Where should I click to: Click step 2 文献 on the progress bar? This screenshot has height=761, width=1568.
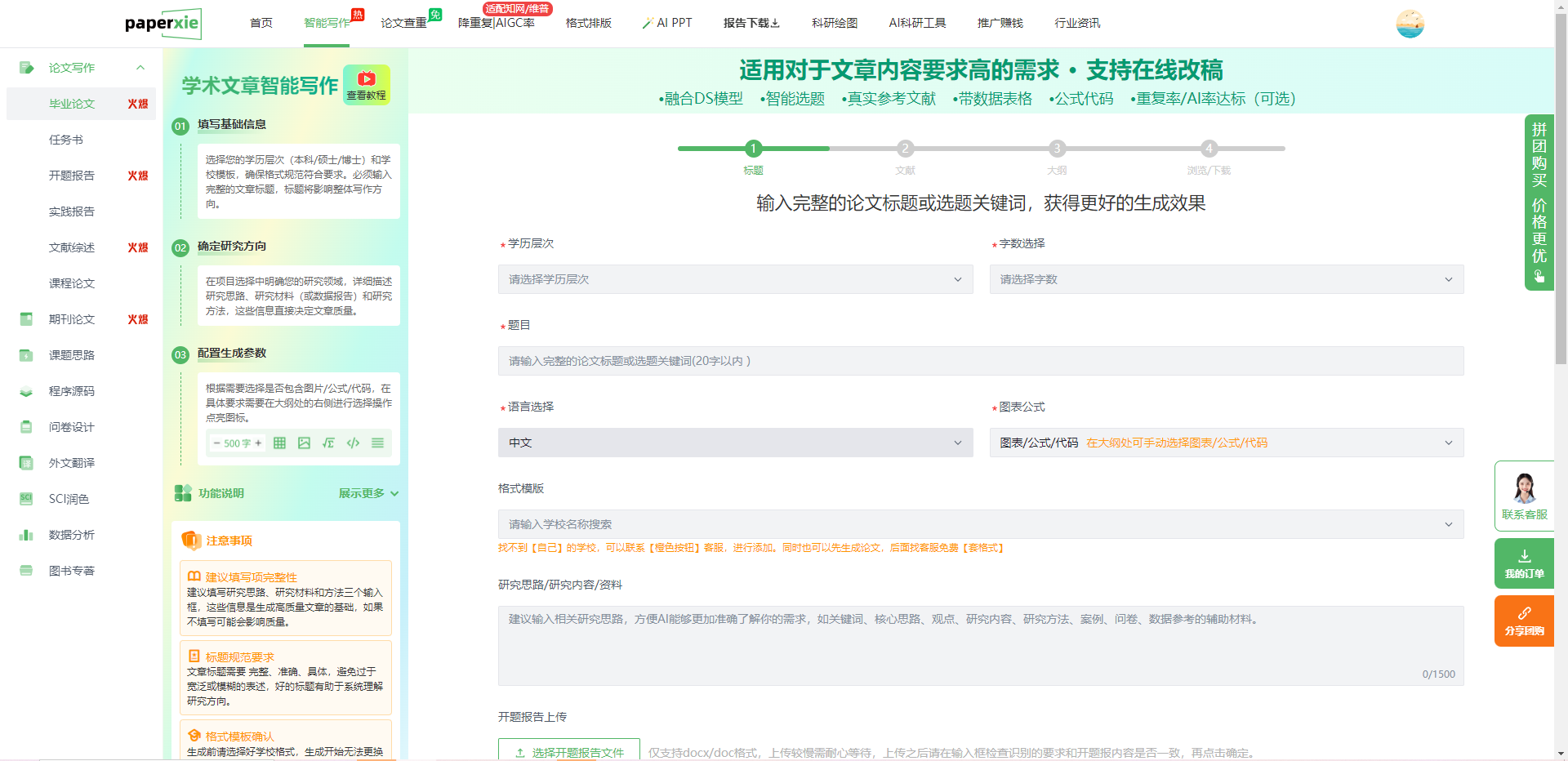905,149
